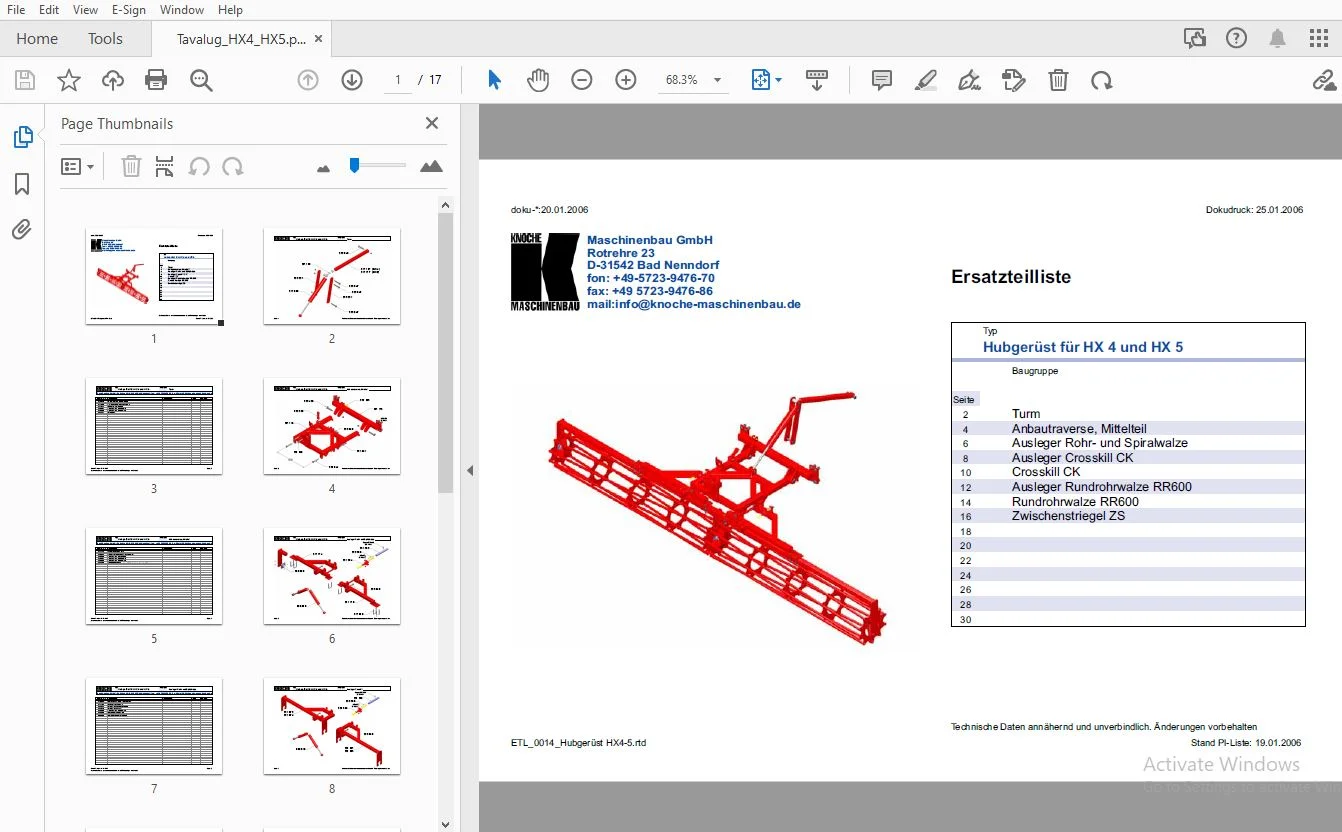Open the Edit menu
The height and width of the screenshot is (832, 1342).
49,10
